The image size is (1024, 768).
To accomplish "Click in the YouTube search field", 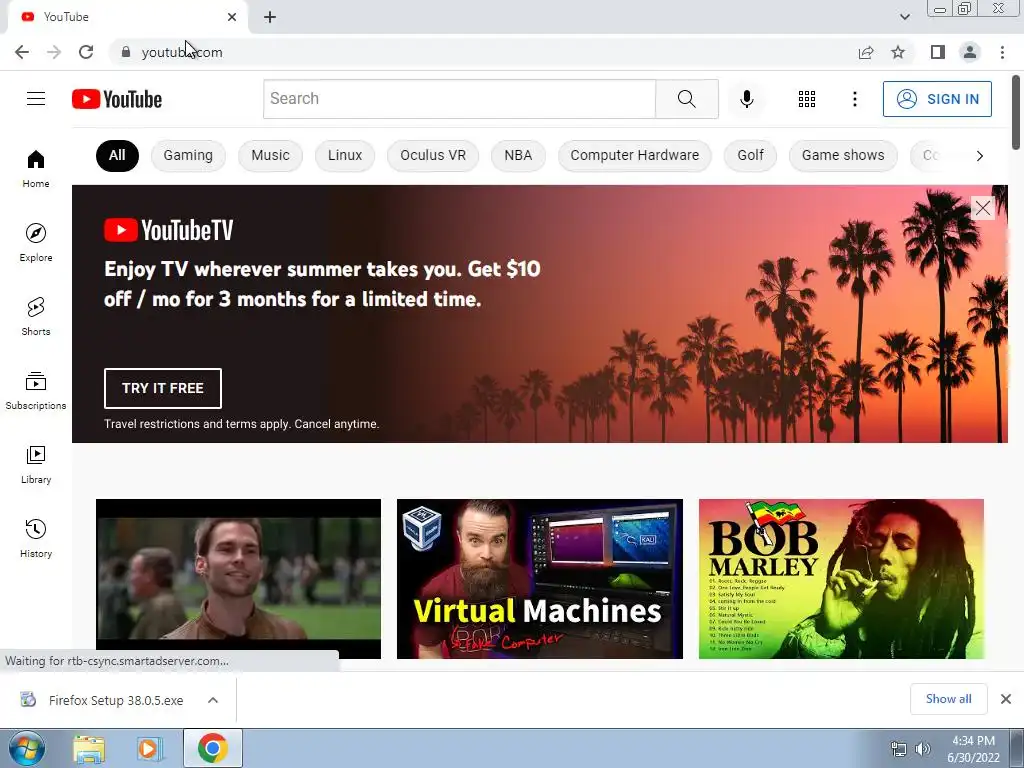I will 459,99.
